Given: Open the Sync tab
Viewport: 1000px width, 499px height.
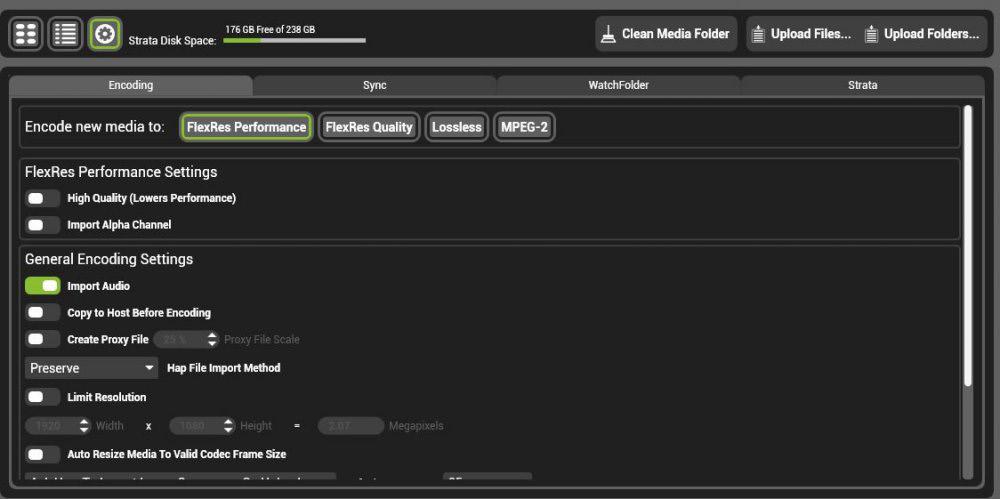Looking at the screenshot, I should 374,86.
